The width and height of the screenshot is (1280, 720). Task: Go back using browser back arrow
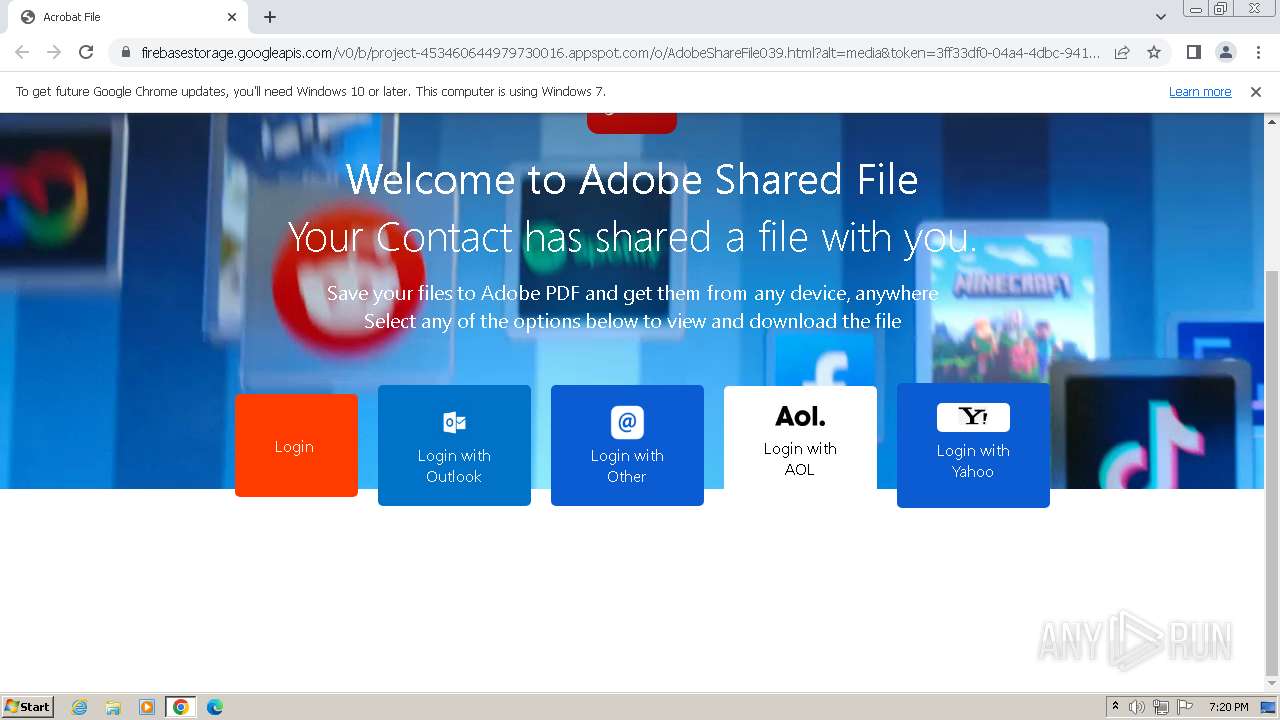pos(22,52)
